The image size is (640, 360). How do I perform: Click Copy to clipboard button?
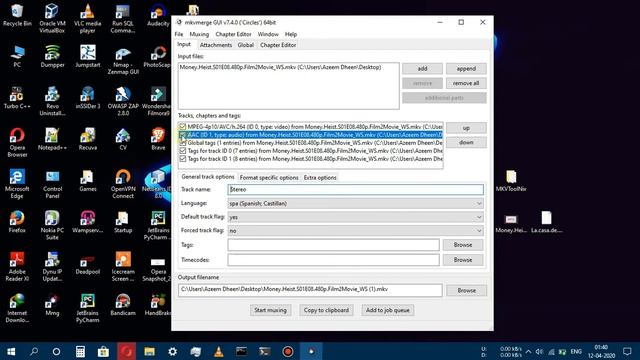pos(326,310)
